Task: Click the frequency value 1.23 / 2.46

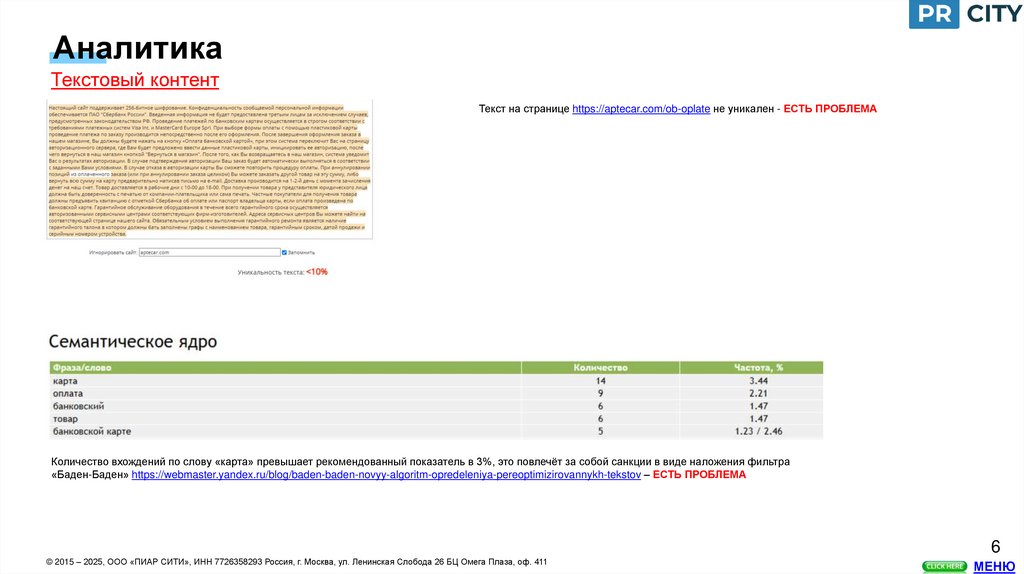Action: [x=758, y=431]
